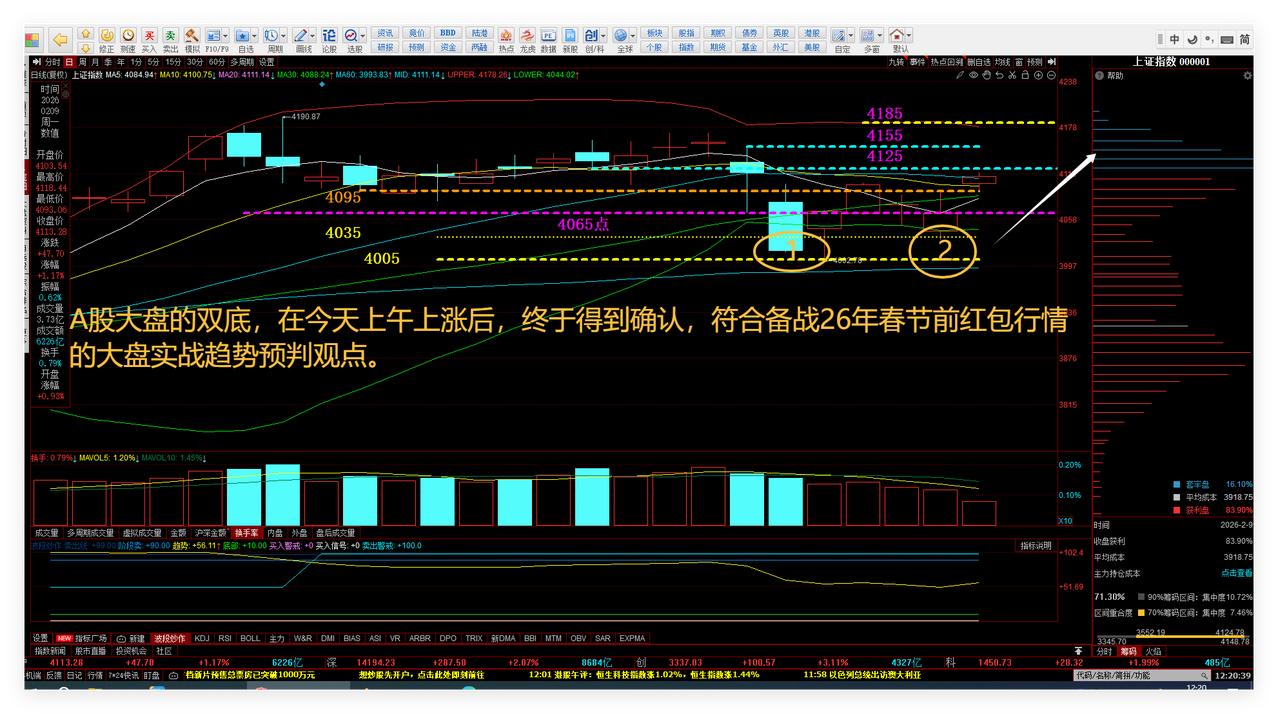The height and width of the screenshot is (714, 1278).
Task: Open the 创/科 board icon
Action: tap(590, 35)
